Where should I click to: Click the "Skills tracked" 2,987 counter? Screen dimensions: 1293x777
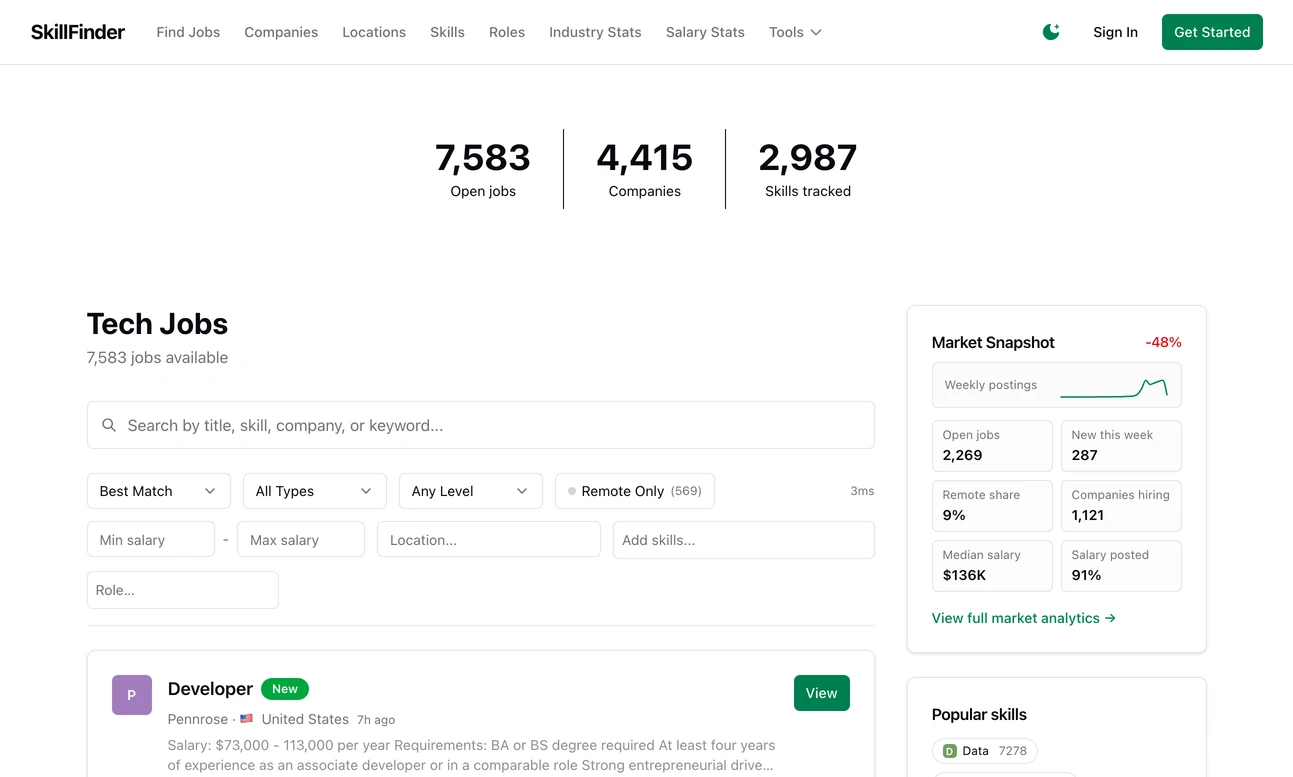(x=808, y=169)
